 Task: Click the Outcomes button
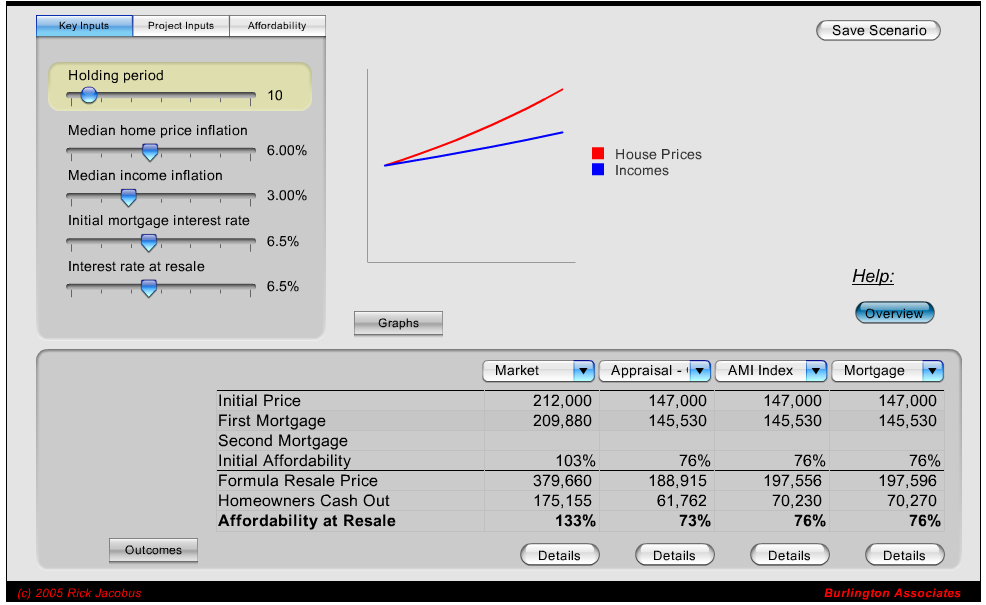coord(153,550)
